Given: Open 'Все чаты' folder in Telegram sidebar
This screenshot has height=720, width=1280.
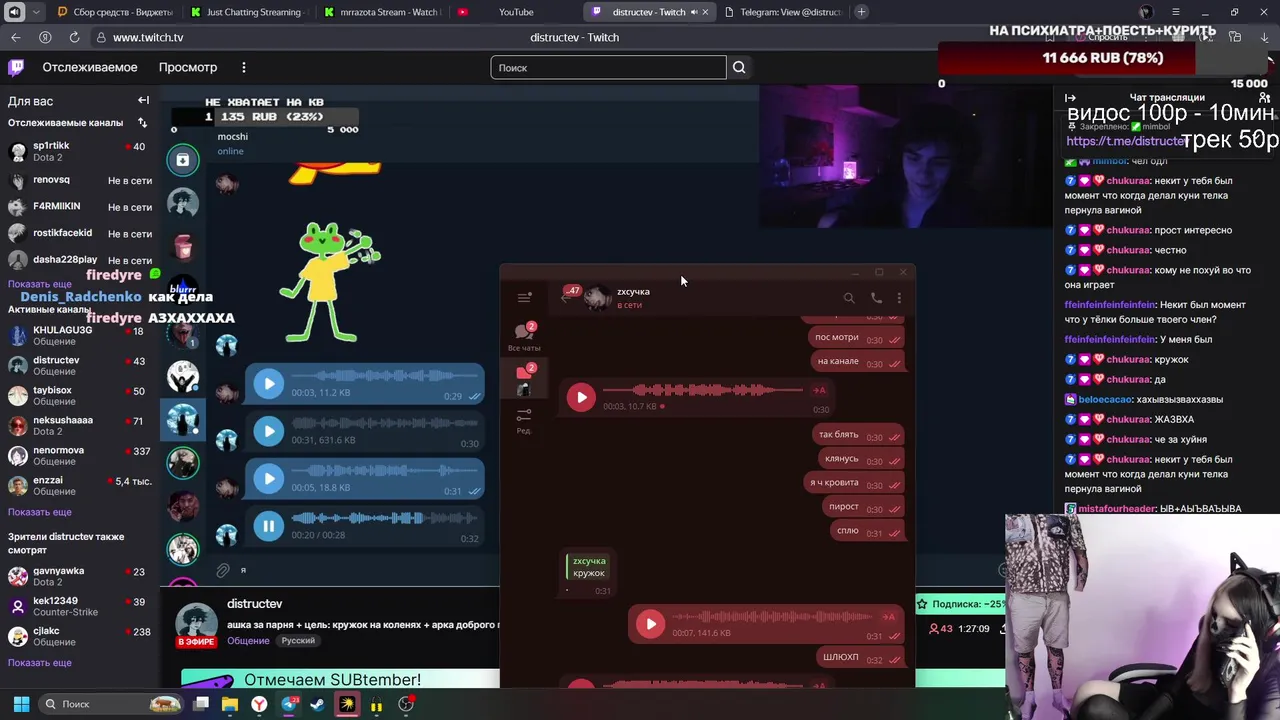Looking at the screenshot, I should pyautogui.click(x=524, y=337).
